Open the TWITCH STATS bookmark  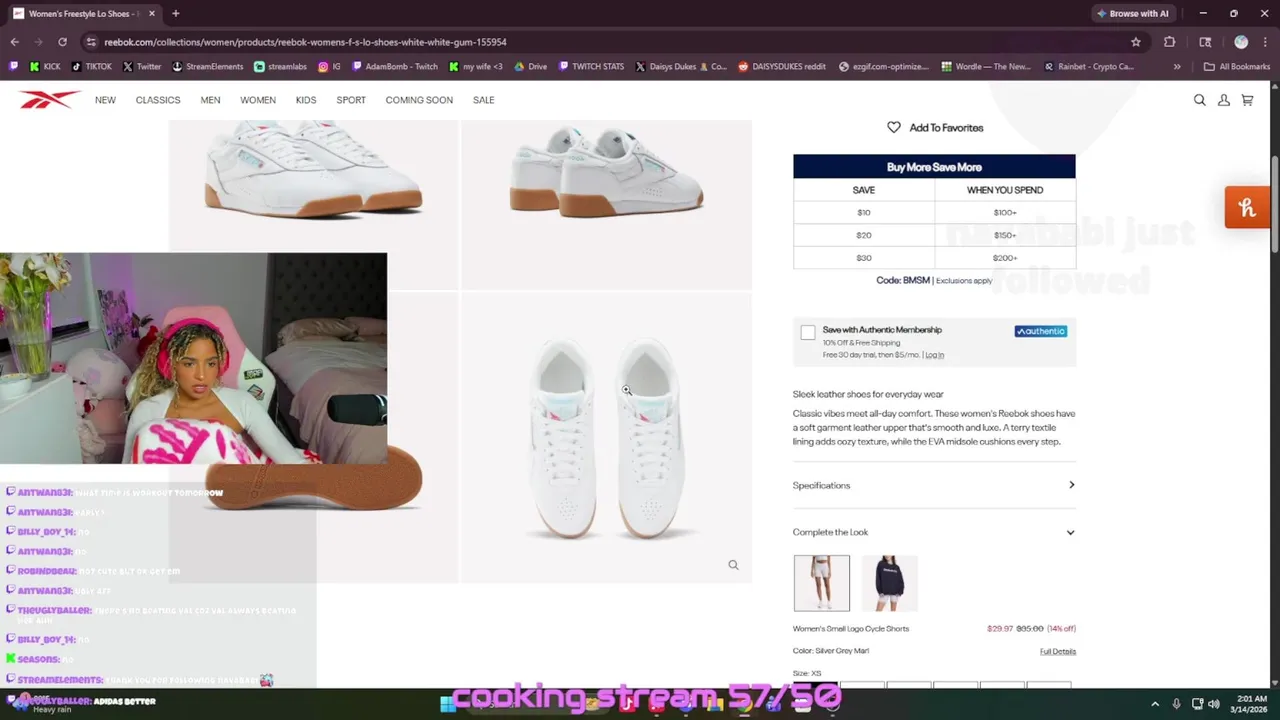click(592, 67)
